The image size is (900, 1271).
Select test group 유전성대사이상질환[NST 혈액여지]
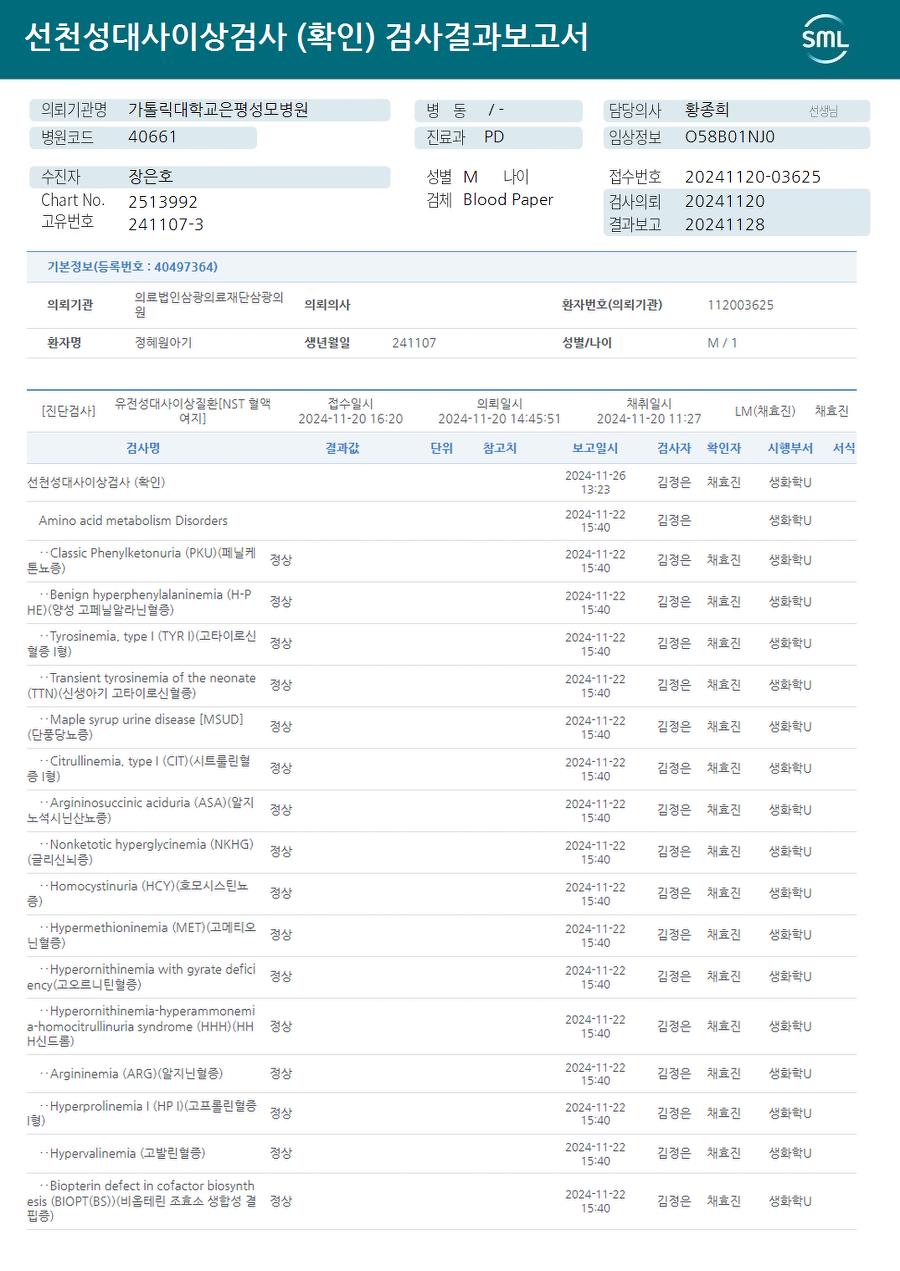(192, 410)
